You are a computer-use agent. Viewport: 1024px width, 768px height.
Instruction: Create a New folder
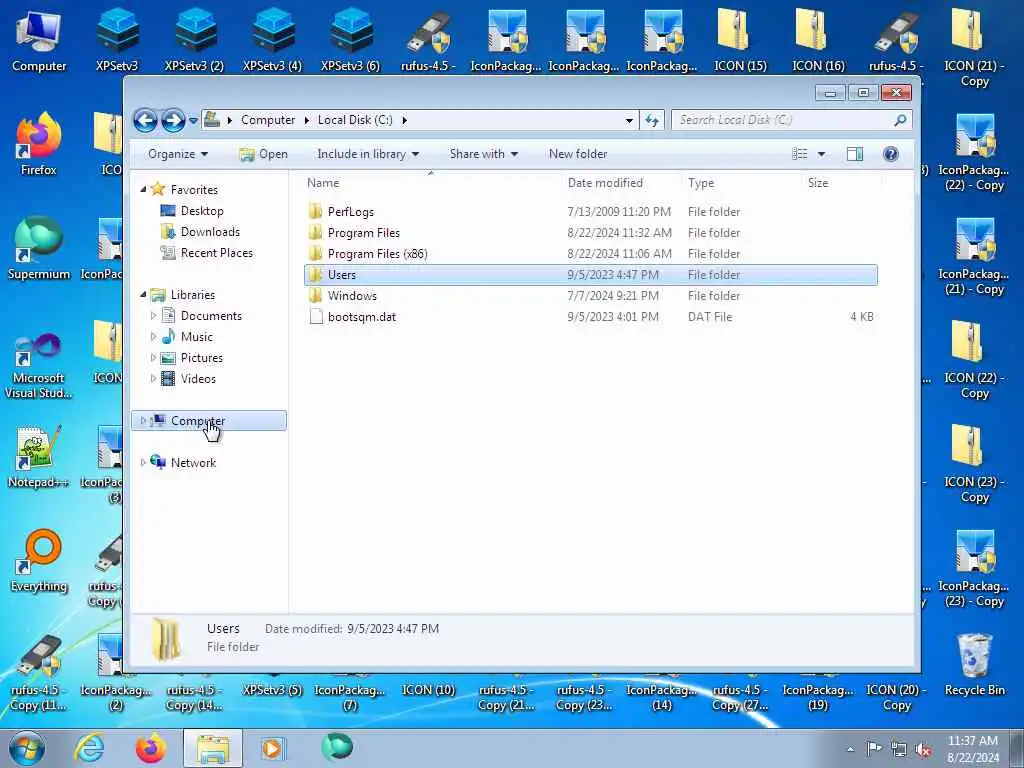[578, 154]
